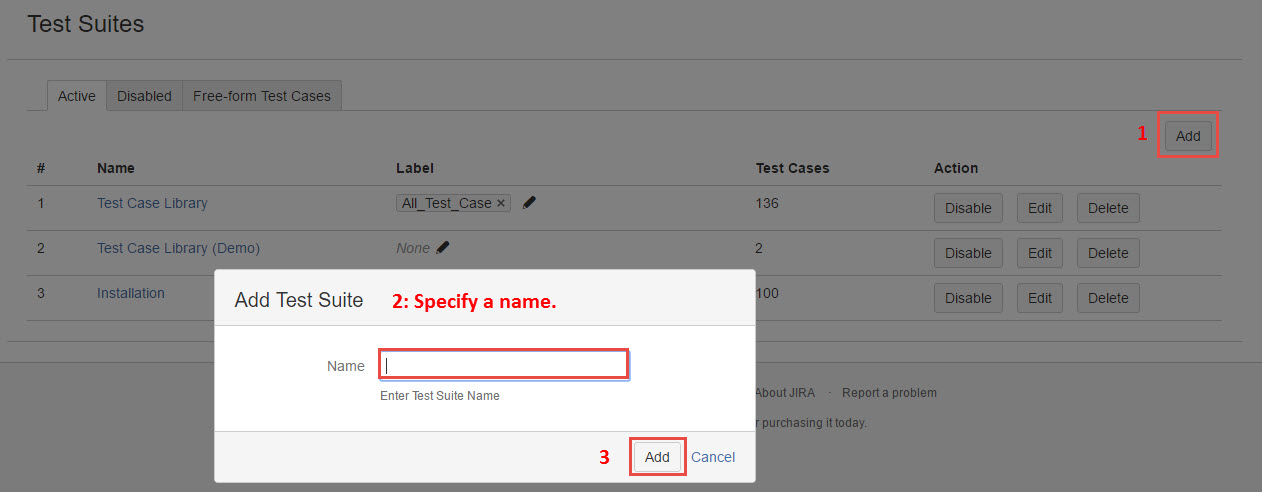Disable the Test Case Library (Demo) suite
This screenshot has height=492, width=1262.
click(x=968, y=253)
